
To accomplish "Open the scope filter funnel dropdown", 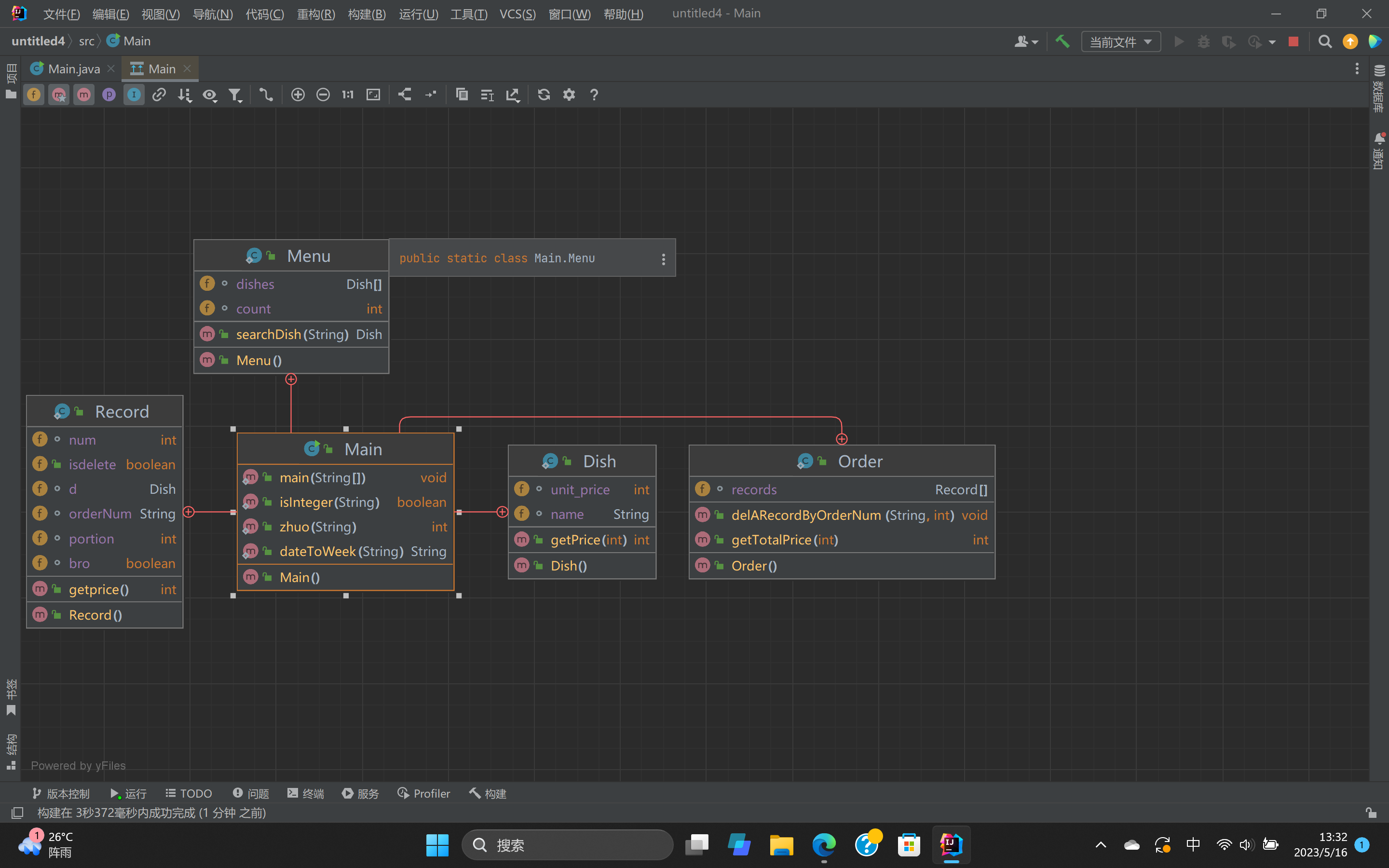I will (235, 95).
